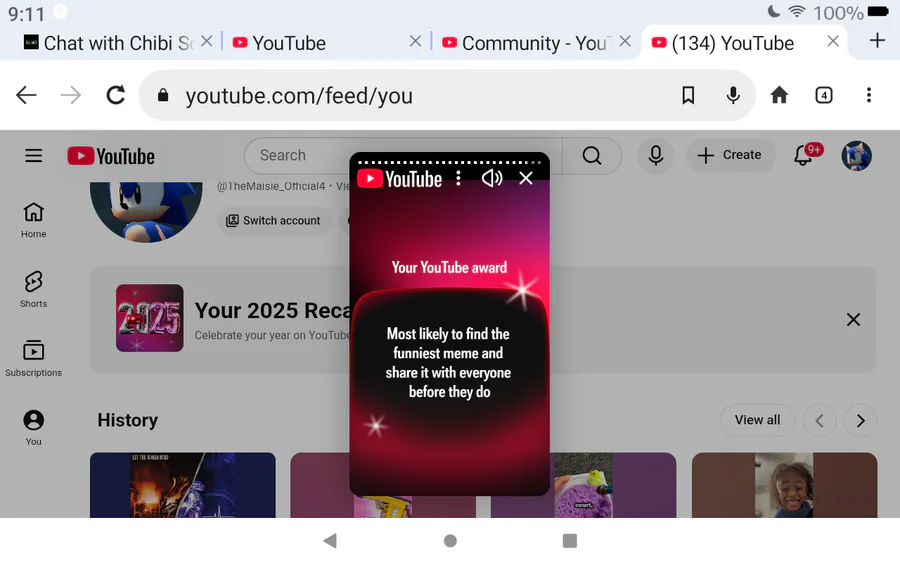
Task: Bookmark this page using the bookmark icon
Action: (688, 95)
